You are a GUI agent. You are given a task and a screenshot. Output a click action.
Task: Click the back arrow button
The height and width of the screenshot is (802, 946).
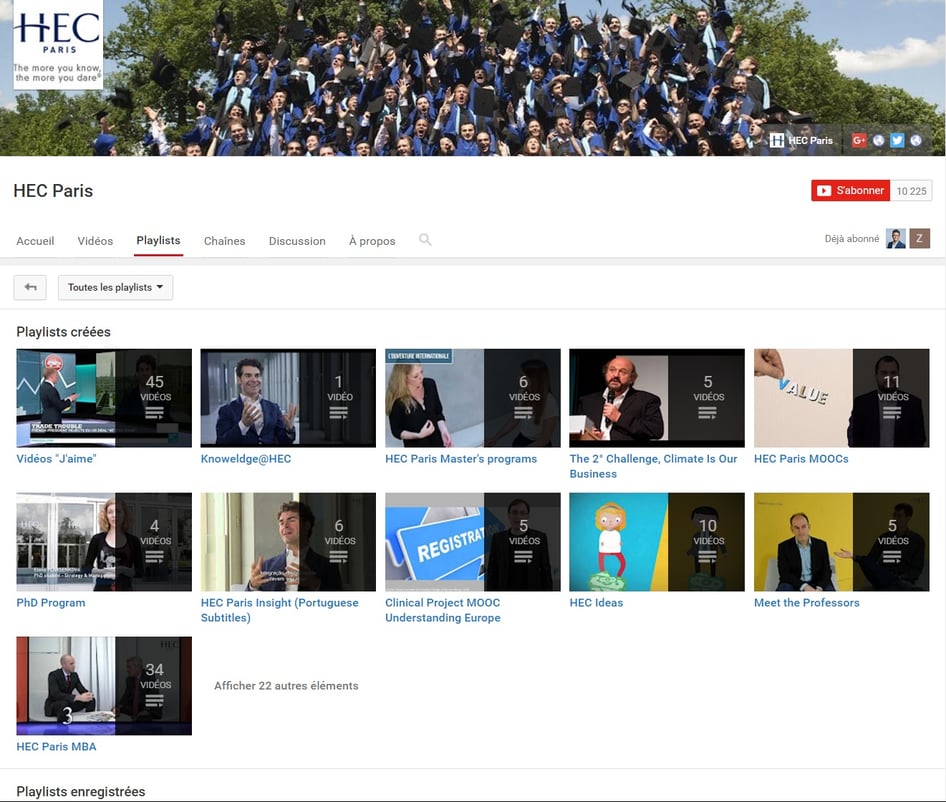30,287
